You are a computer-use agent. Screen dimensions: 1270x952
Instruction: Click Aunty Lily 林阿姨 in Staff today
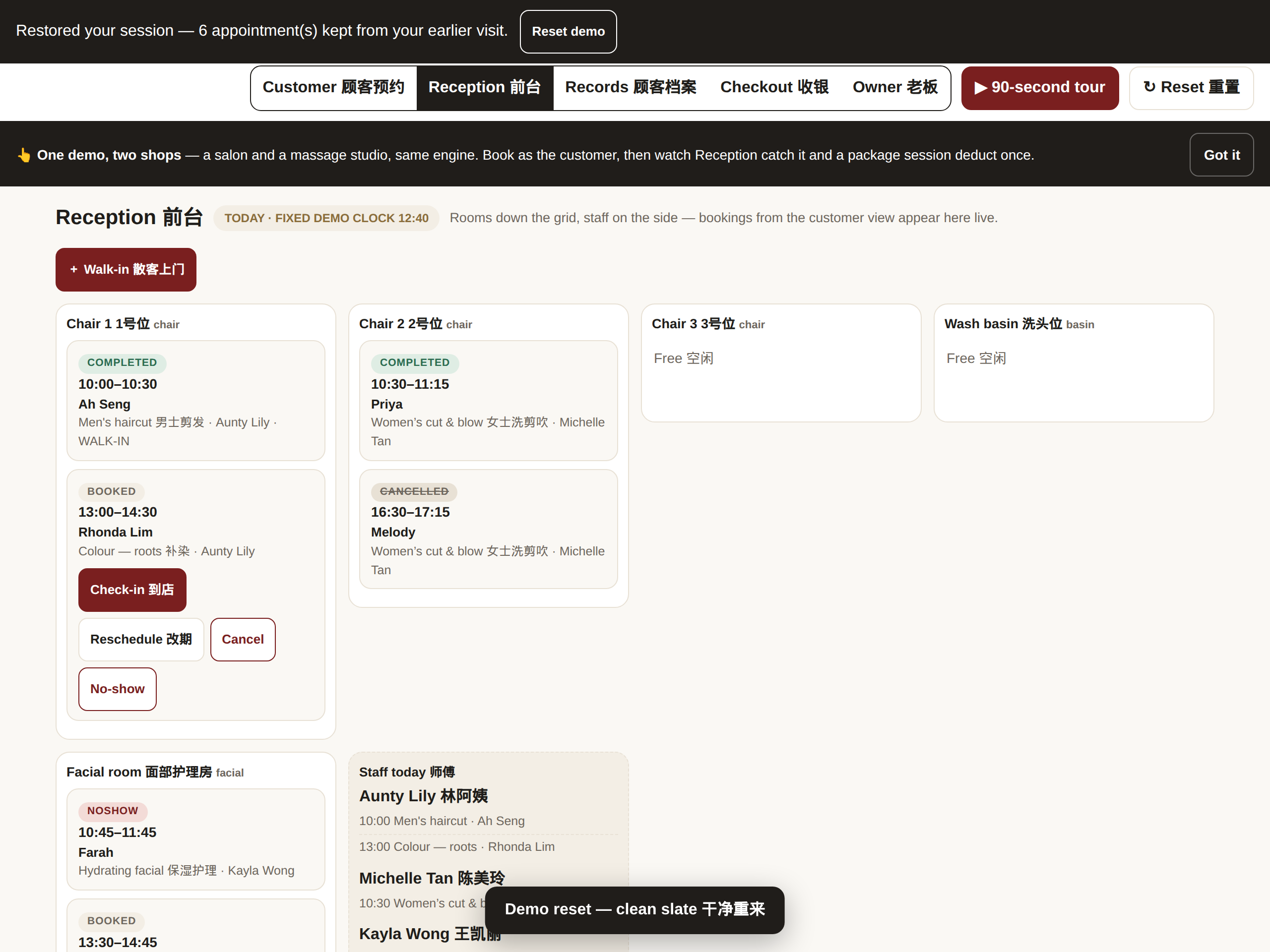tap(423, 796)
